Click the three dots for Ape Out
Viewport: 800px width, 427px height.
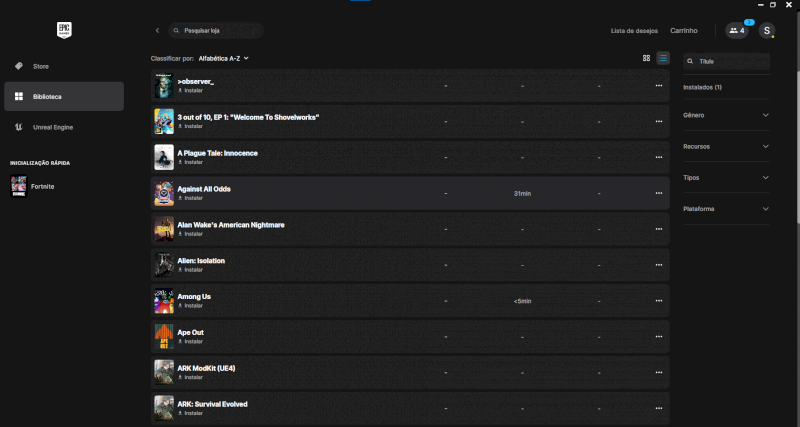coord(658,337)
